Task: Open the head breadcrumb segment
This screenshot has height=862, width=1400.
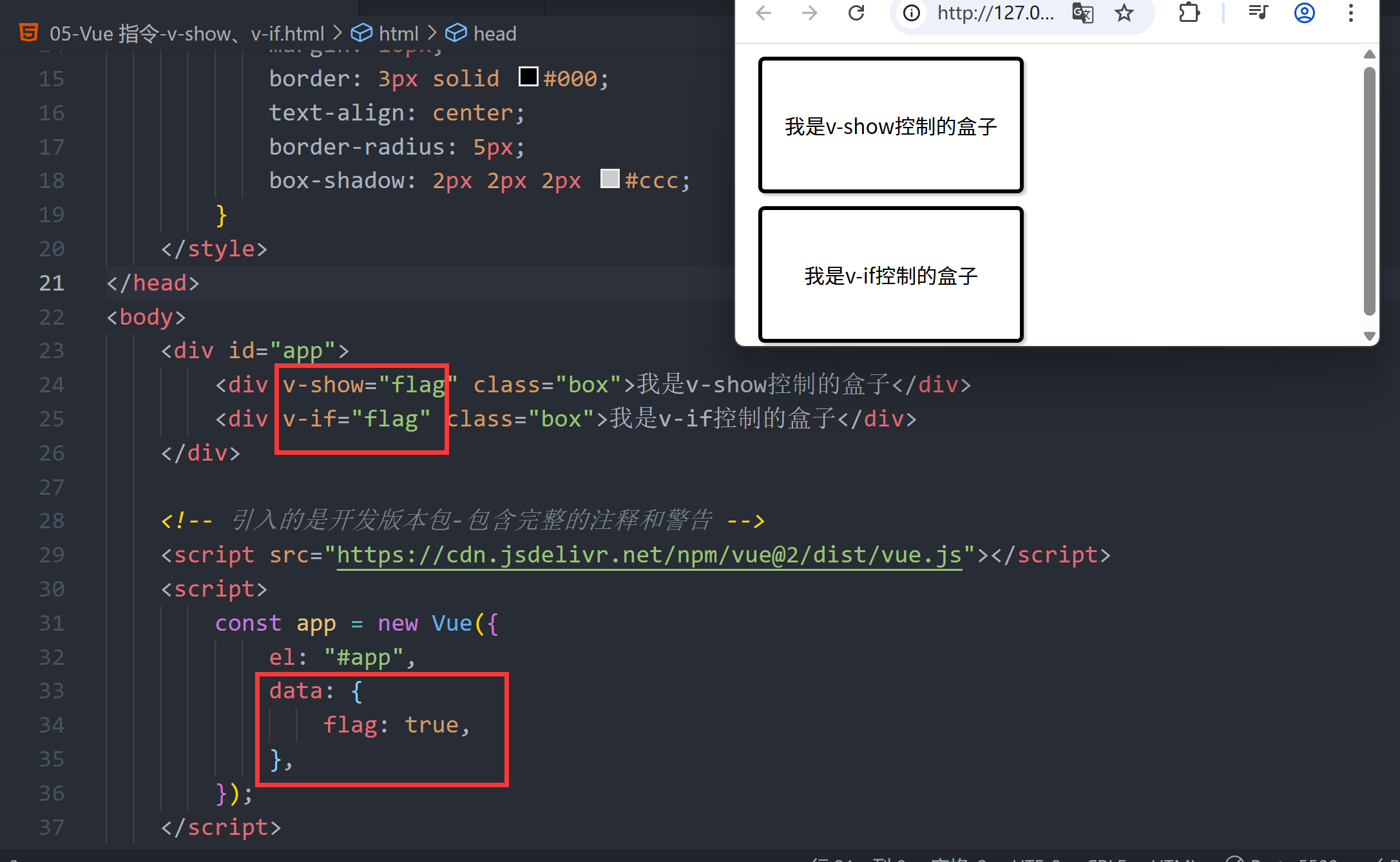Action: (495, 34)
